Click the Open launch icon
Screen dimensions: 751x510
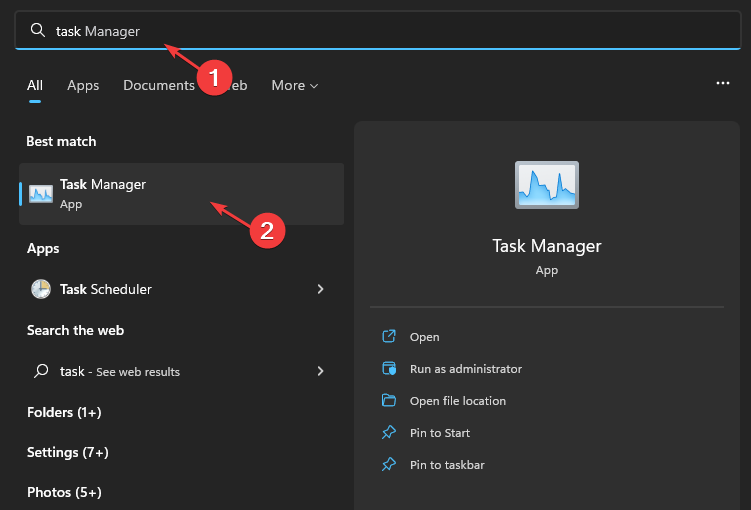[x=389, y=336]
